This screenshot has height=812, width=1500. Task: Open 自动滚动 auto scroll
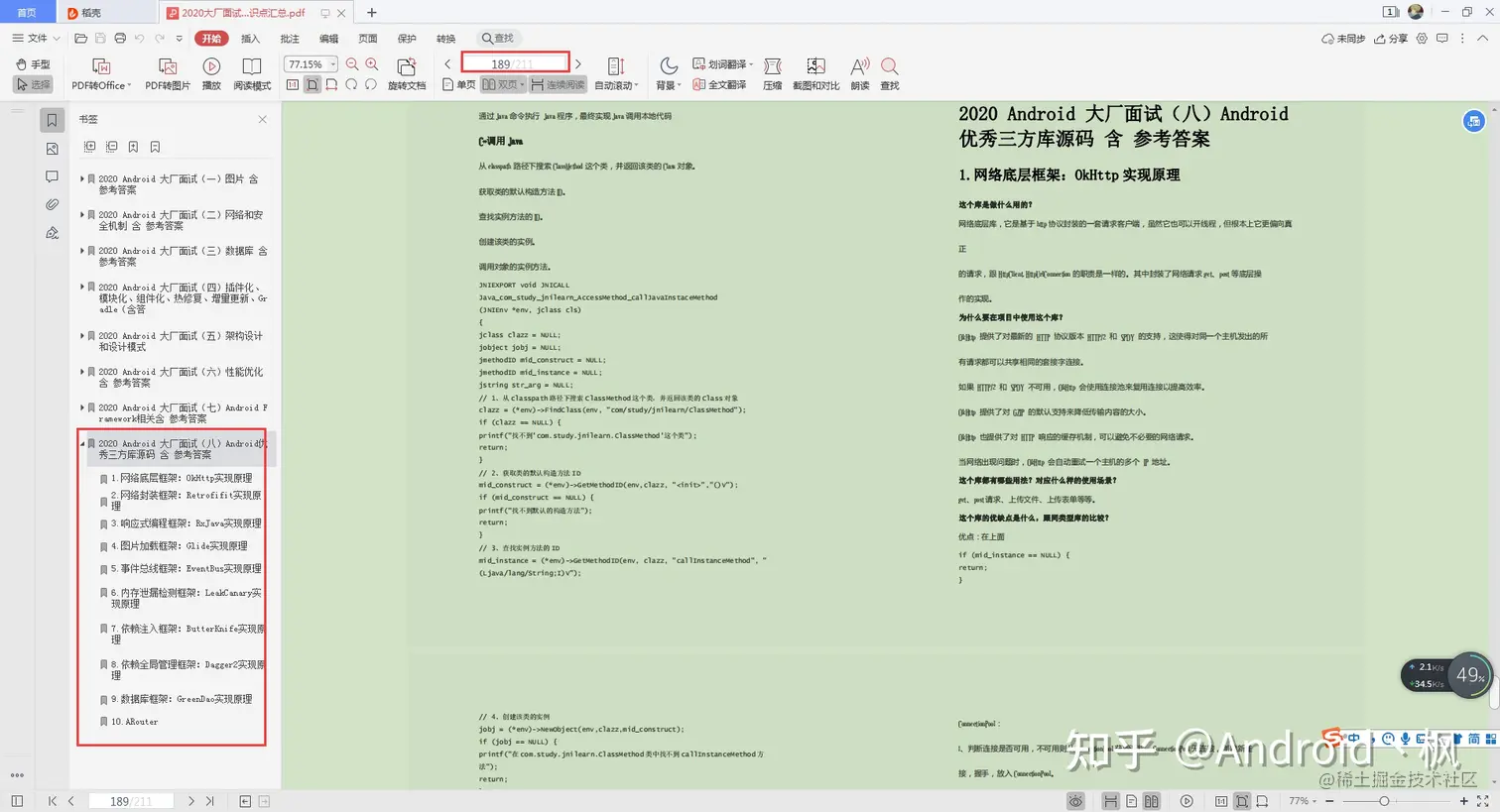coord(616,74)
